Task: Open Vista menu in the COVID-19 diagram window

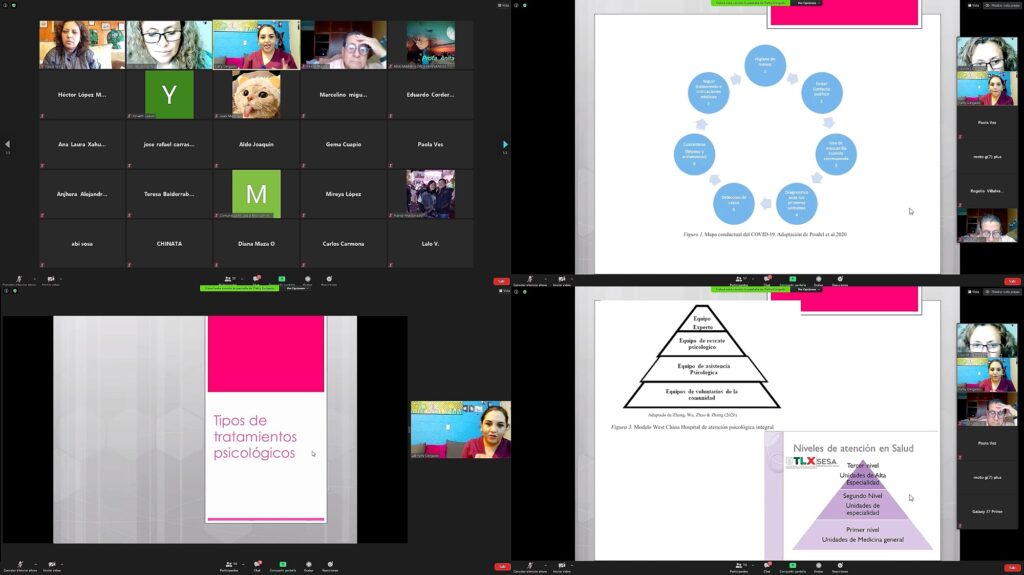Action: click(973, 5)
